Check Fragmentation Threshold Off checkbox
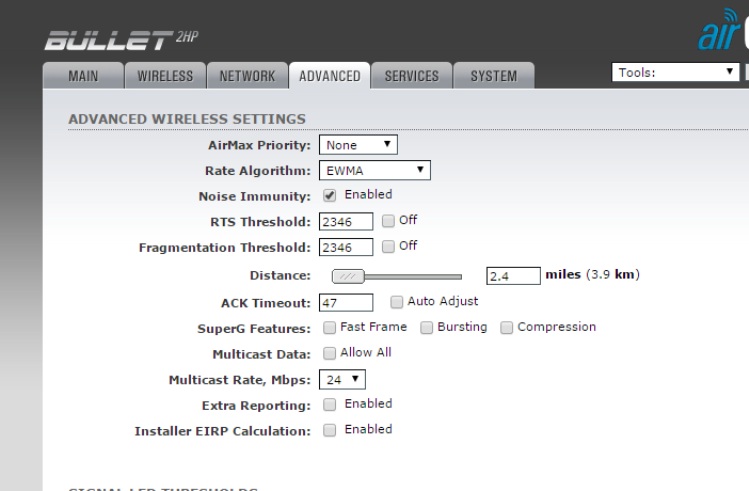 pos(388,247)
